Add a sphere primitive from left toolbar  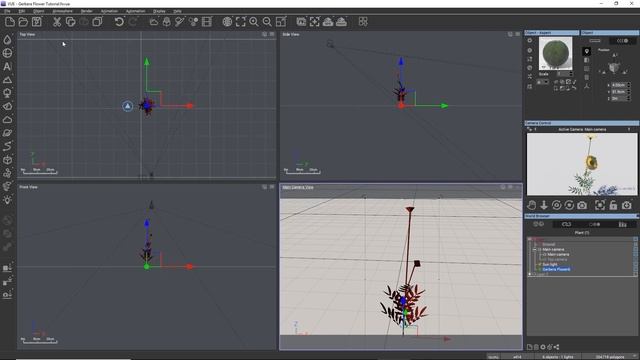[7, 53]
